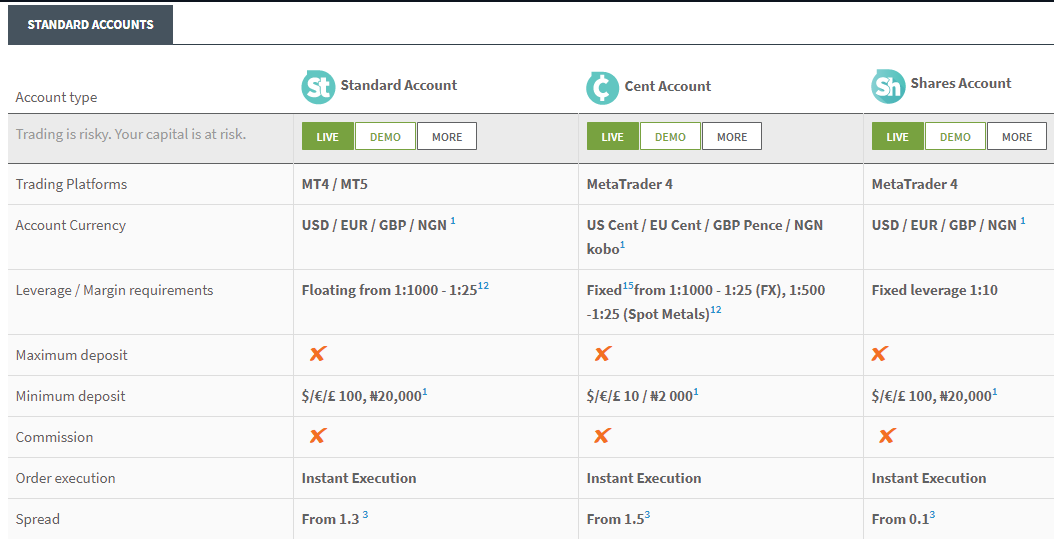Click Standard Account maximum deposit X icon
This screenshot has width=1054, height=539.
point(318,354)
